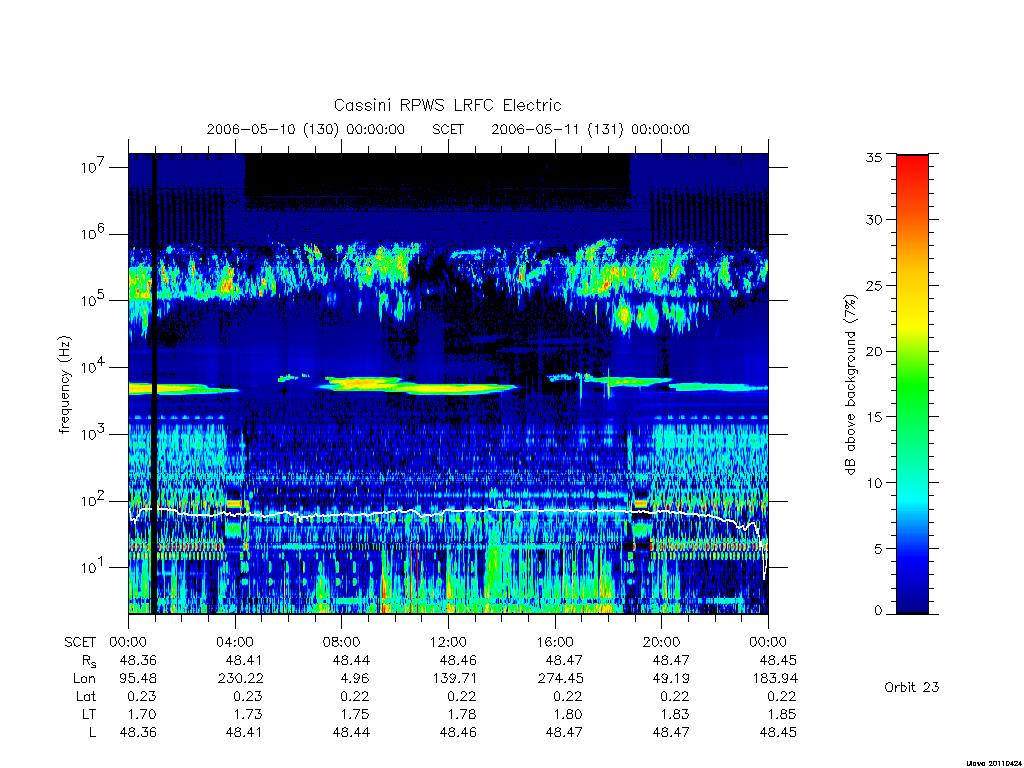1024x768 pixels.
Task: Click the colorbar tick label '5'
Action: click(x=877, y=549)
